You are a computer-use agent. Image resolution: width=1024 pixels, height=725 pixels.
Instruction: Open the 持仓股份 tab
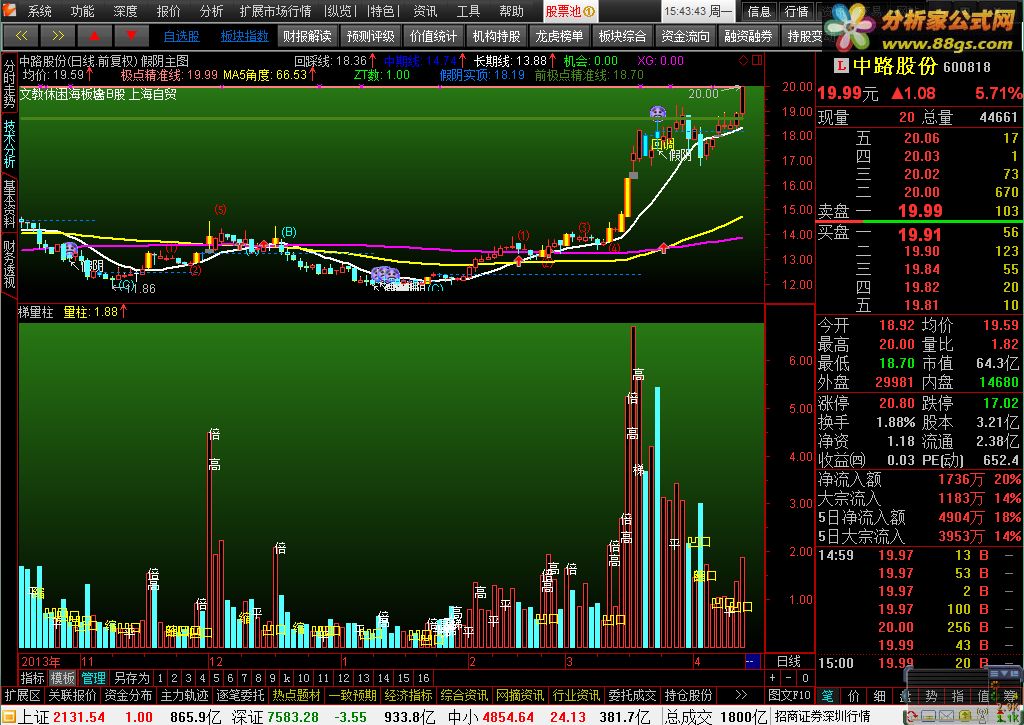point(688,695)
